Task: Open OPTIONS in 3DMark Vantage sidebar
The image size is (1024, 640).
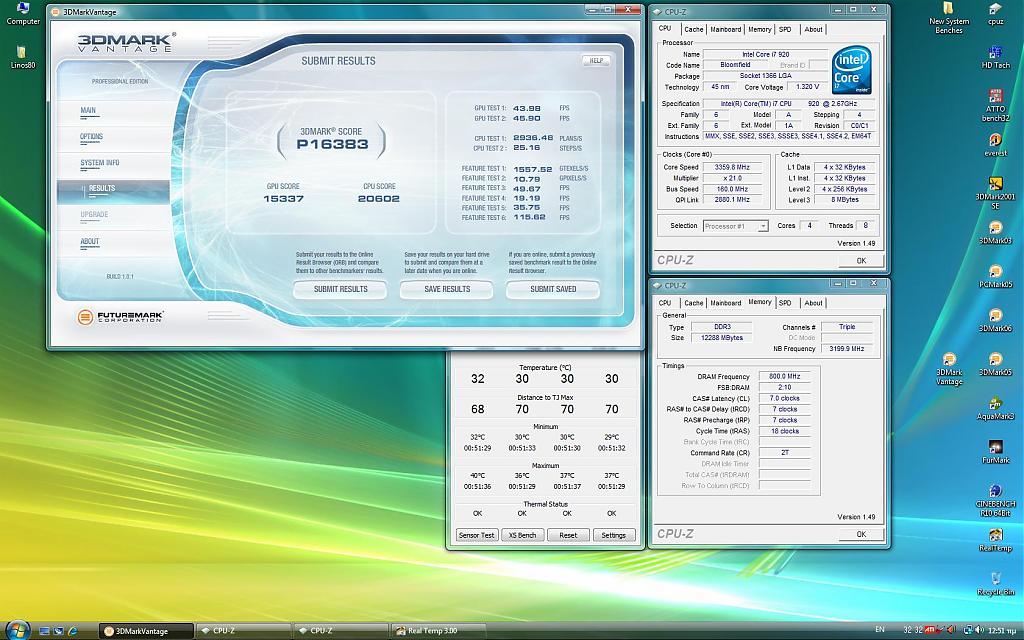Action: pyautogui.click(x=91, y=136)
